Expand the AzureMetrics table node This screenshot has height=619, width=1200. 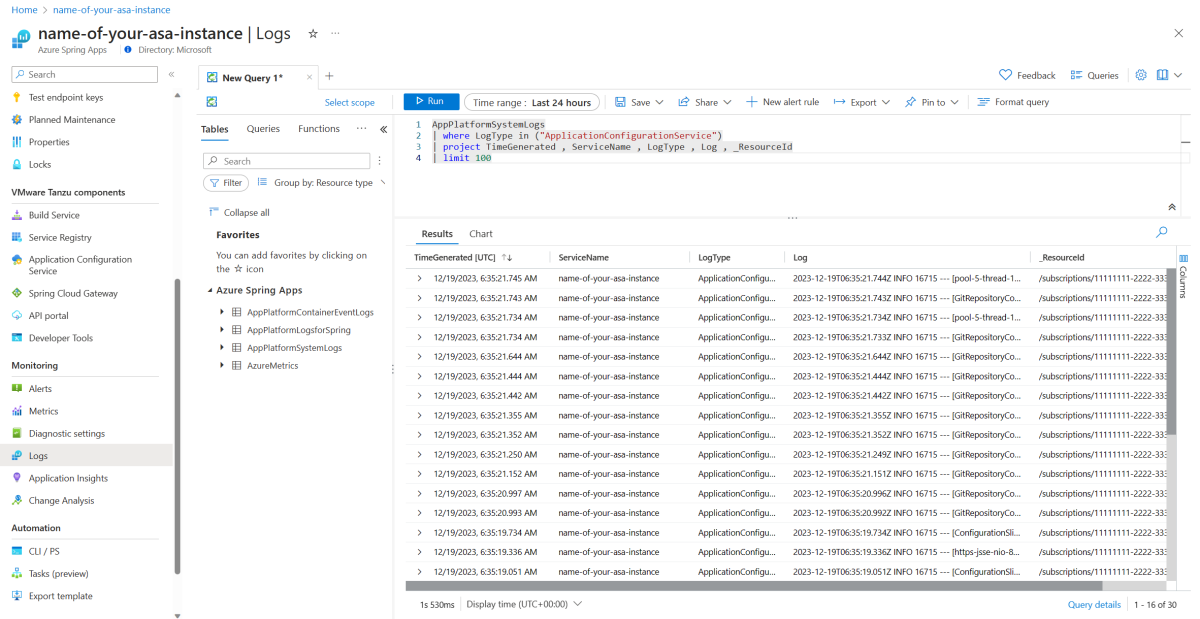point(222,366)
